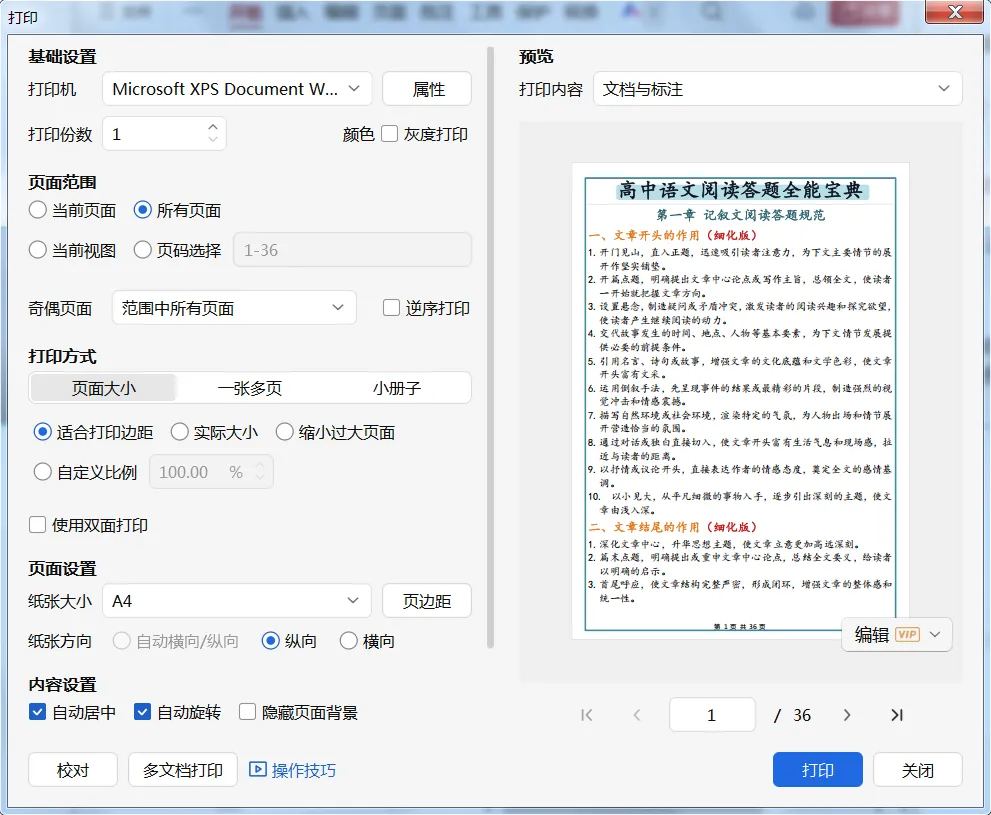The image size is (991, 815).
Task: Enable 灰度打印 checkbox
Action: [x=390, y=134]
